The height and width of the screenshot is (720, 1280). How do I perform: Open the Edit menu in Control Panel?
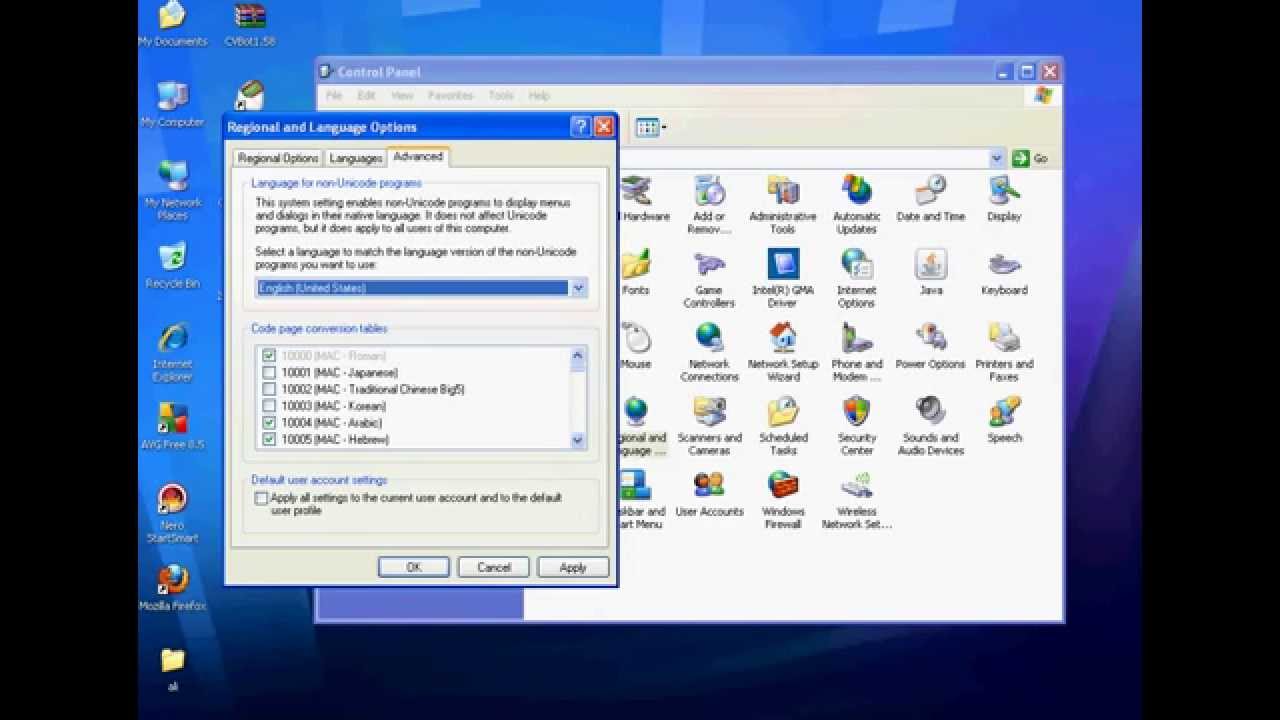pos(367,96)
